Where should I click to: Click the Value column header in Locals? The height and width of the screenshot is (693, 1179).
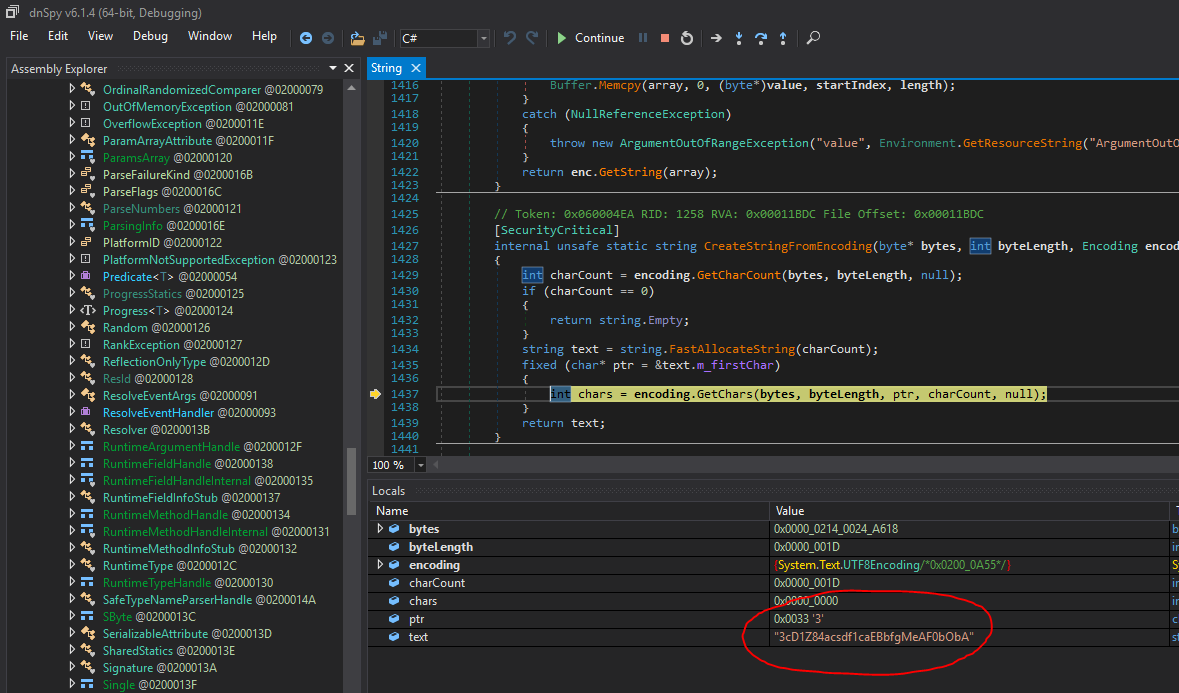pos(969,511)
